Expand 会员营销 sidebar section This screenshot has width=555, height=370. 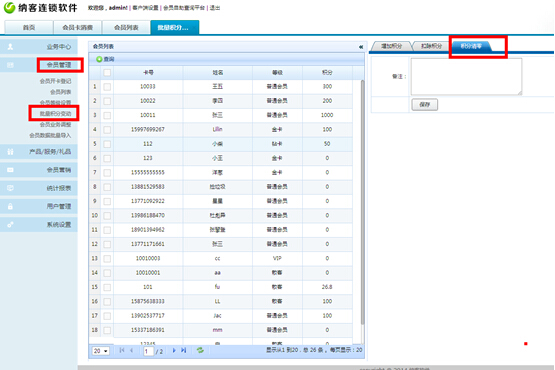pyautogui.click(x=39, y=170)
